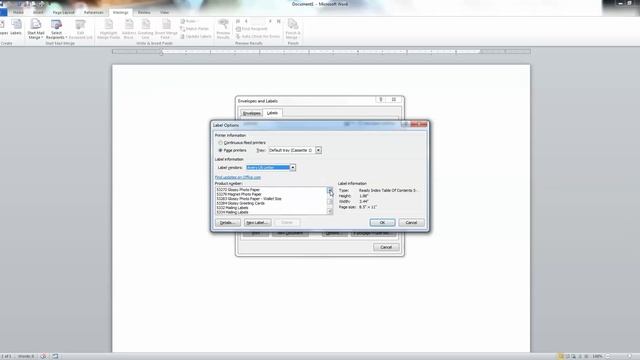This screenshot has height=360, width=640.
Task: Open the Start Mail Merge menu
Action: 36,29
